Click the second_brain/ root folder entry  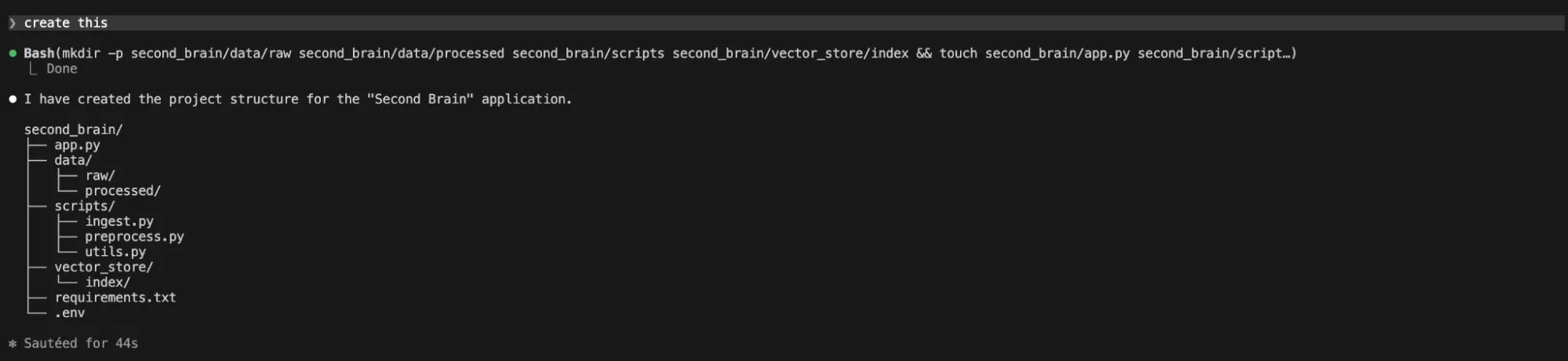point(73,129)
